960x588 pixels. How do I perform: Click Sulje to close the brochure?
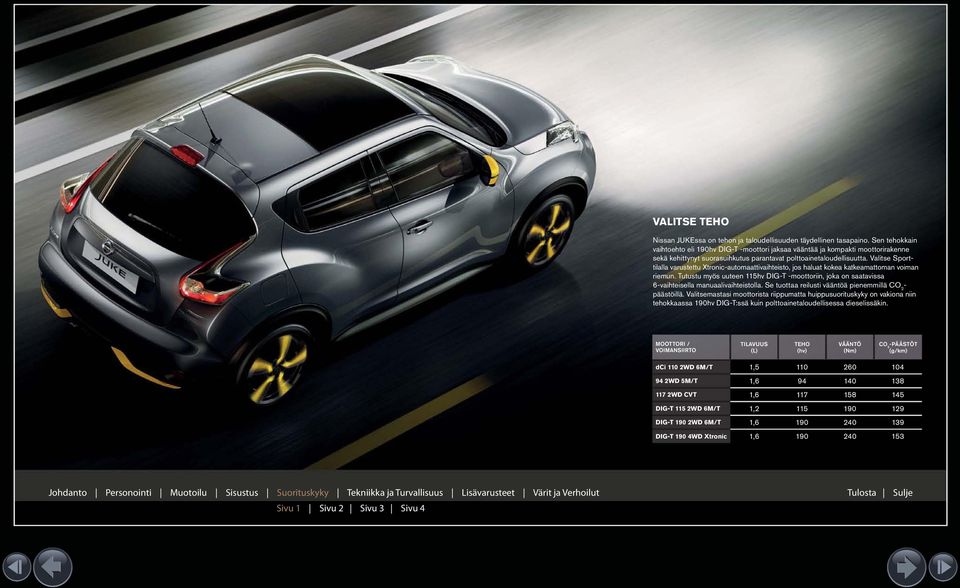click(x=902, y=492)
